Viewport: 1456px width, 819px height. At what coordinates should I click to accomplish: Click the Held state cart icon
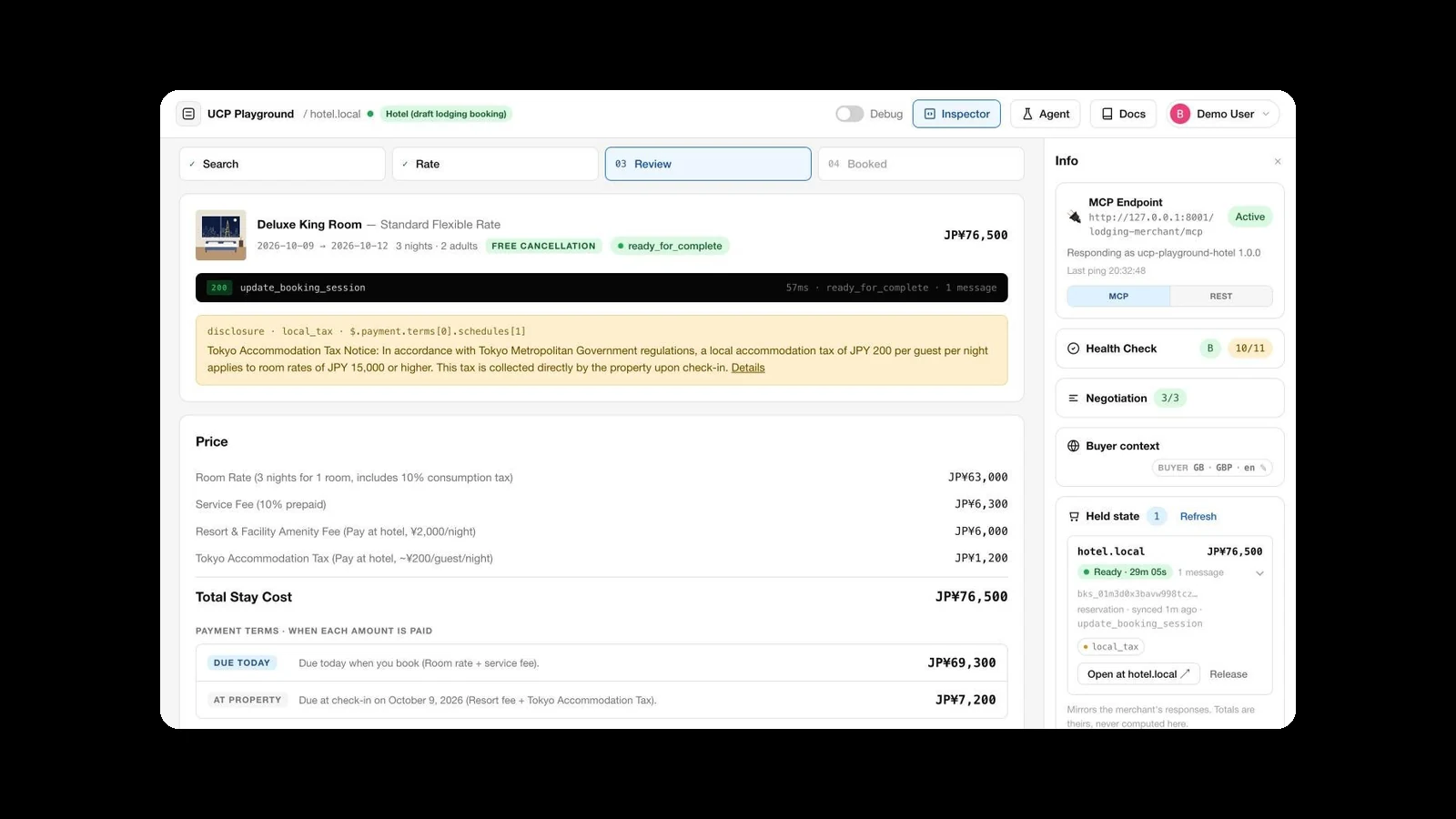1074,516
